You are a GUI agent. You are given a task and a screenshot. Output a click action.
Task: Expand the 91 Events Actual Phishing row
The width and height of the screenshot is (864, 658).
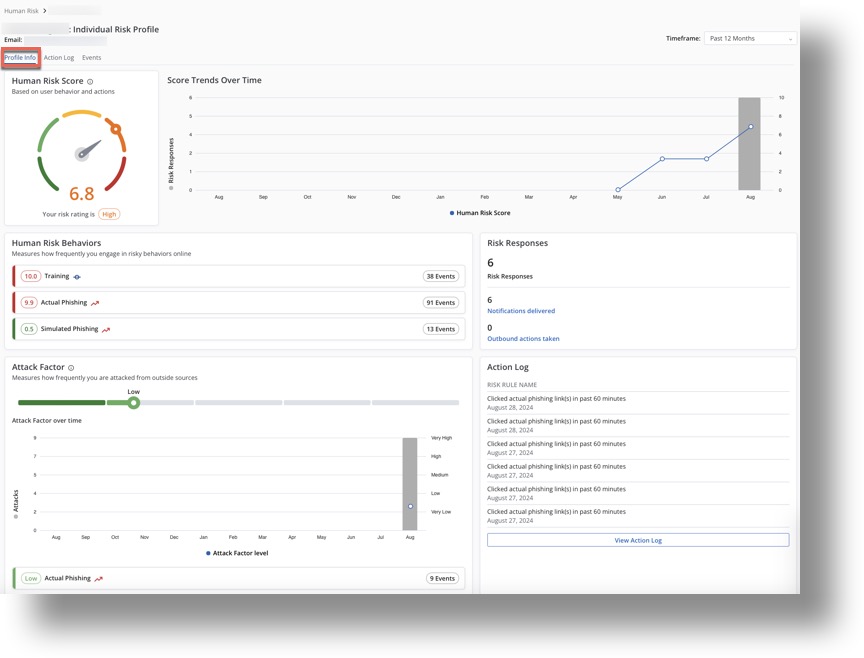tap(239, 303)
